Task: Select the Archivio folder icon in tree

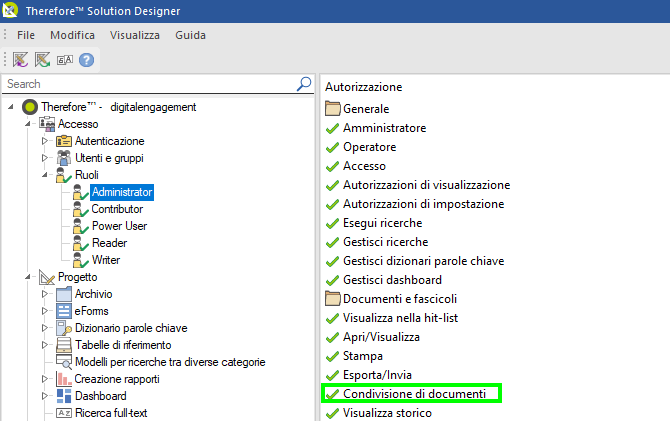Action: click(x=64, y=294)
